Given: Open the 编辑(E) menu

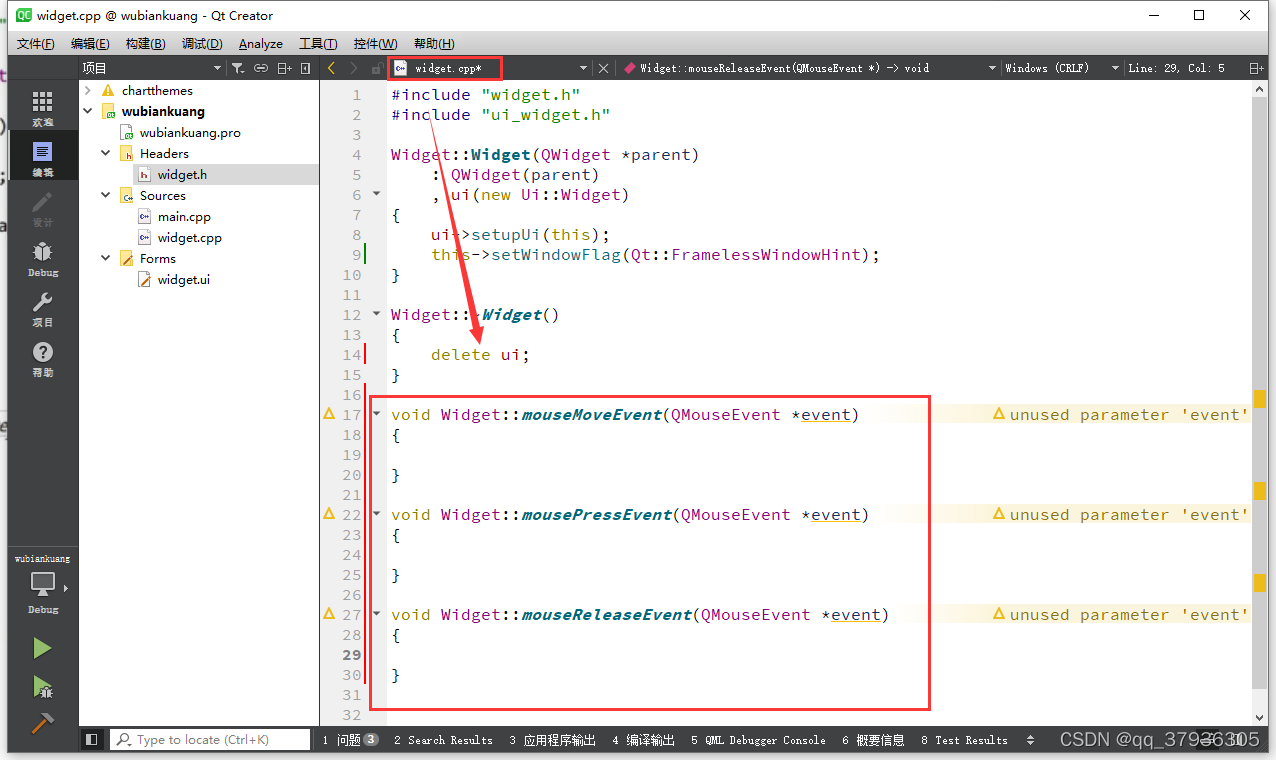Looking at the screenshot, I should 90,44.
